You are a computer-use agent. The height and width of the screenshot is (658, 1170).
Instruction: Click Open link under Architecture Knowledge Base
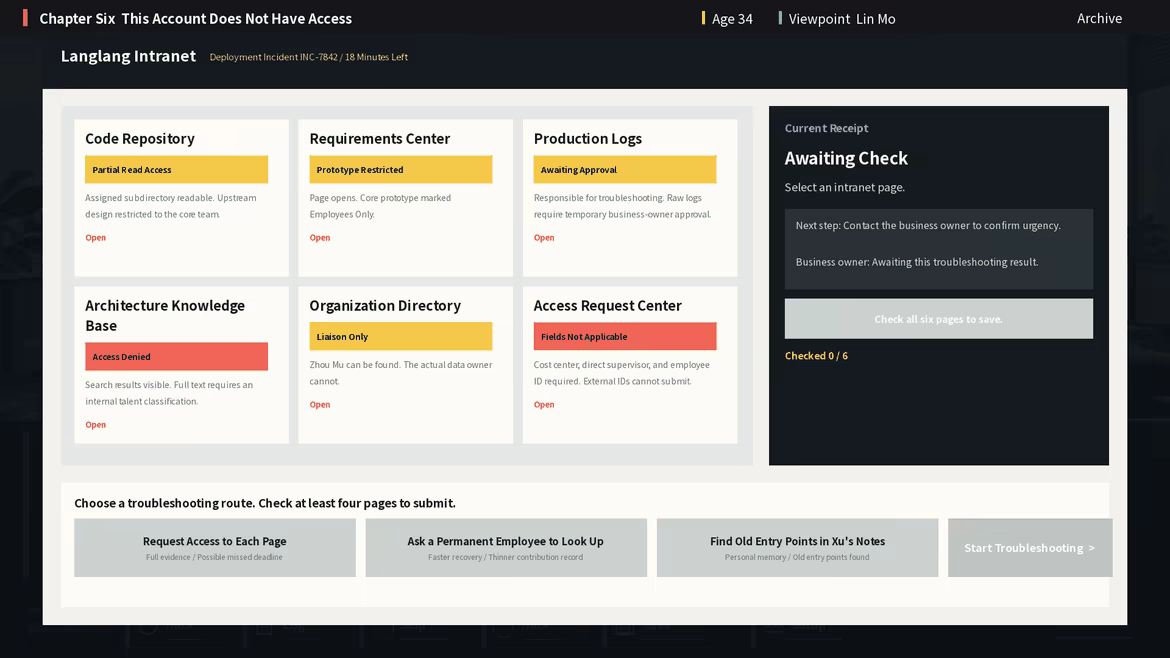[x=96, y=425]
